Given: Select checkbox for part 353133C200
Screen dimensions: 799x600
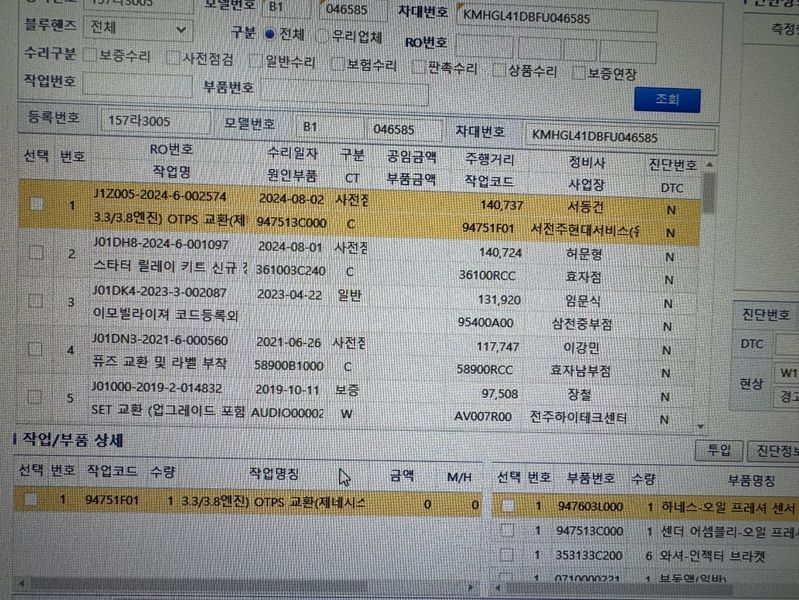Looking at the screenshot, I should point(507,554).
